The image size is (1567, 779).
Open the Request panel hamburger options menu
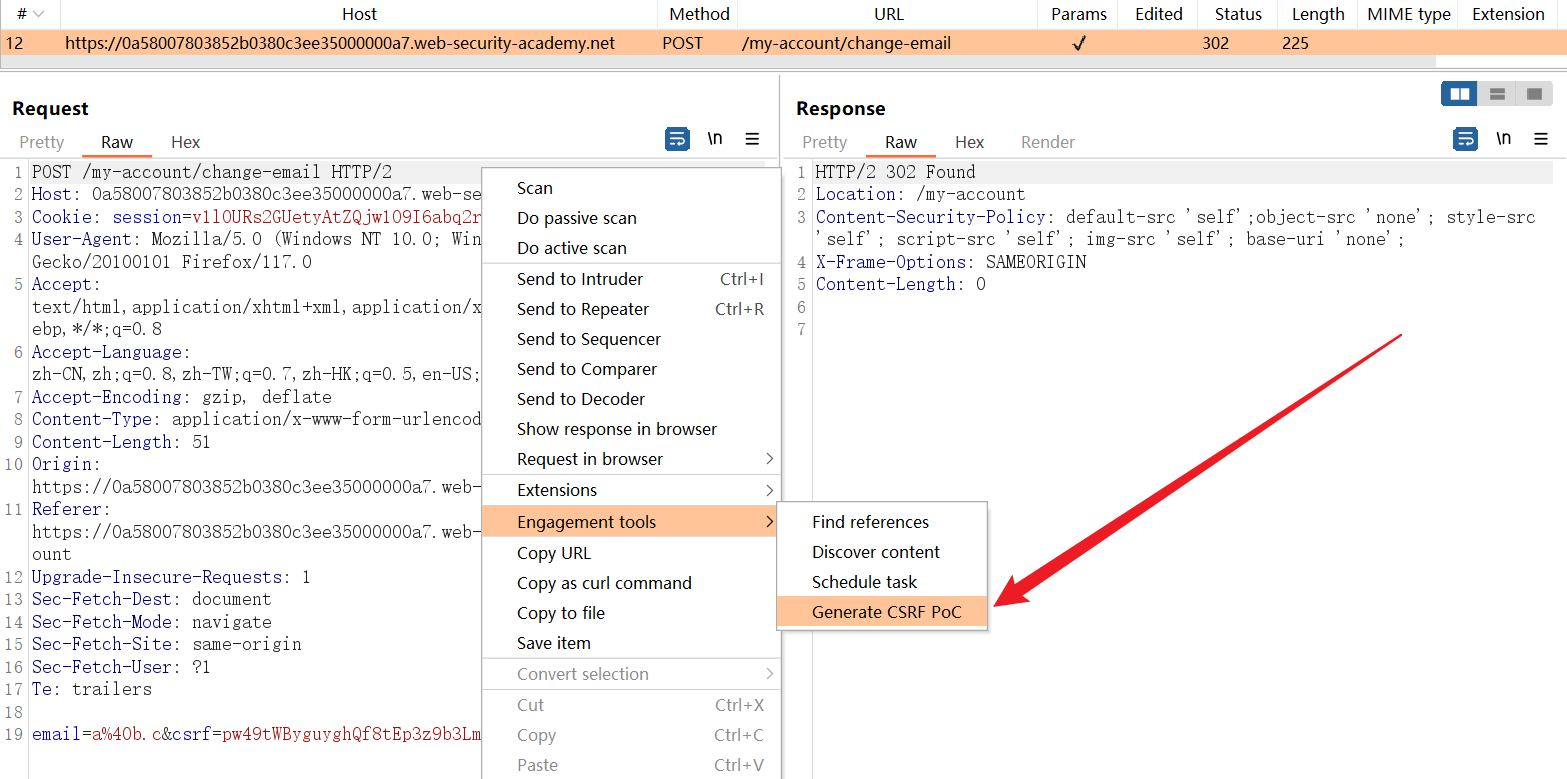pos(753,139)
